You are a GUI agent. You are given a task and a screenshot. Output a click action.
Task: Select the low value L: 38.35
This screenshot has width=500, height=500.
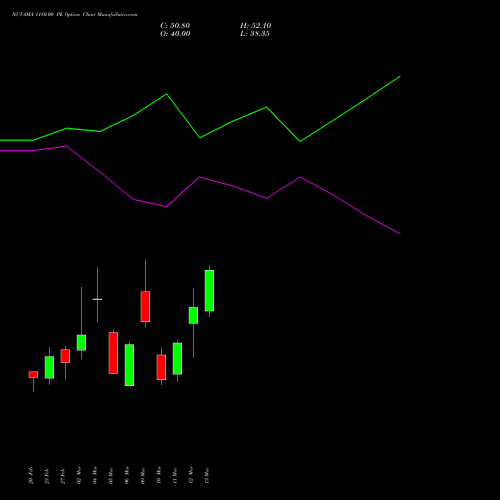click(x=255, y=34)
